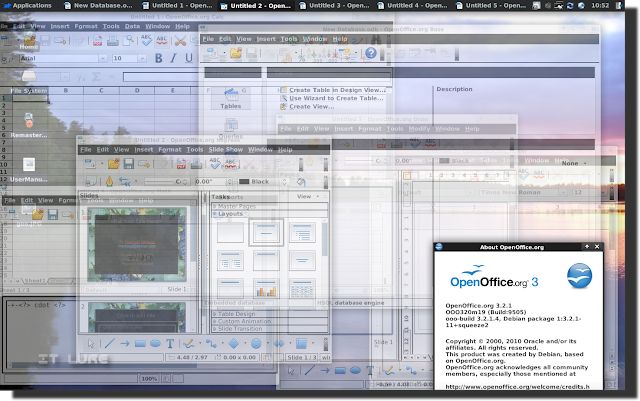Open the Home desktop icon
Viewport: 640px width, 401px height.
point(29,41)
